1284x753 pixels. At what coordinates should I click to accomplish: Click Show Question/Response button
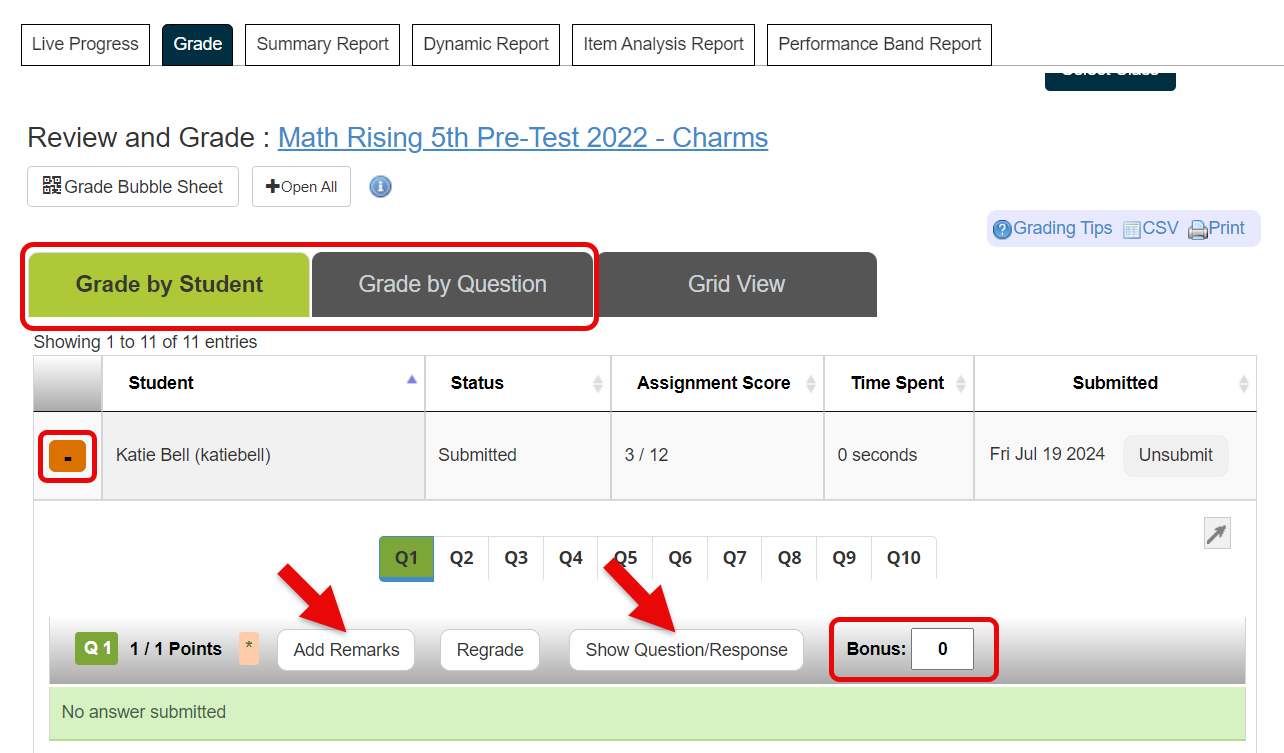click(687, 650)
